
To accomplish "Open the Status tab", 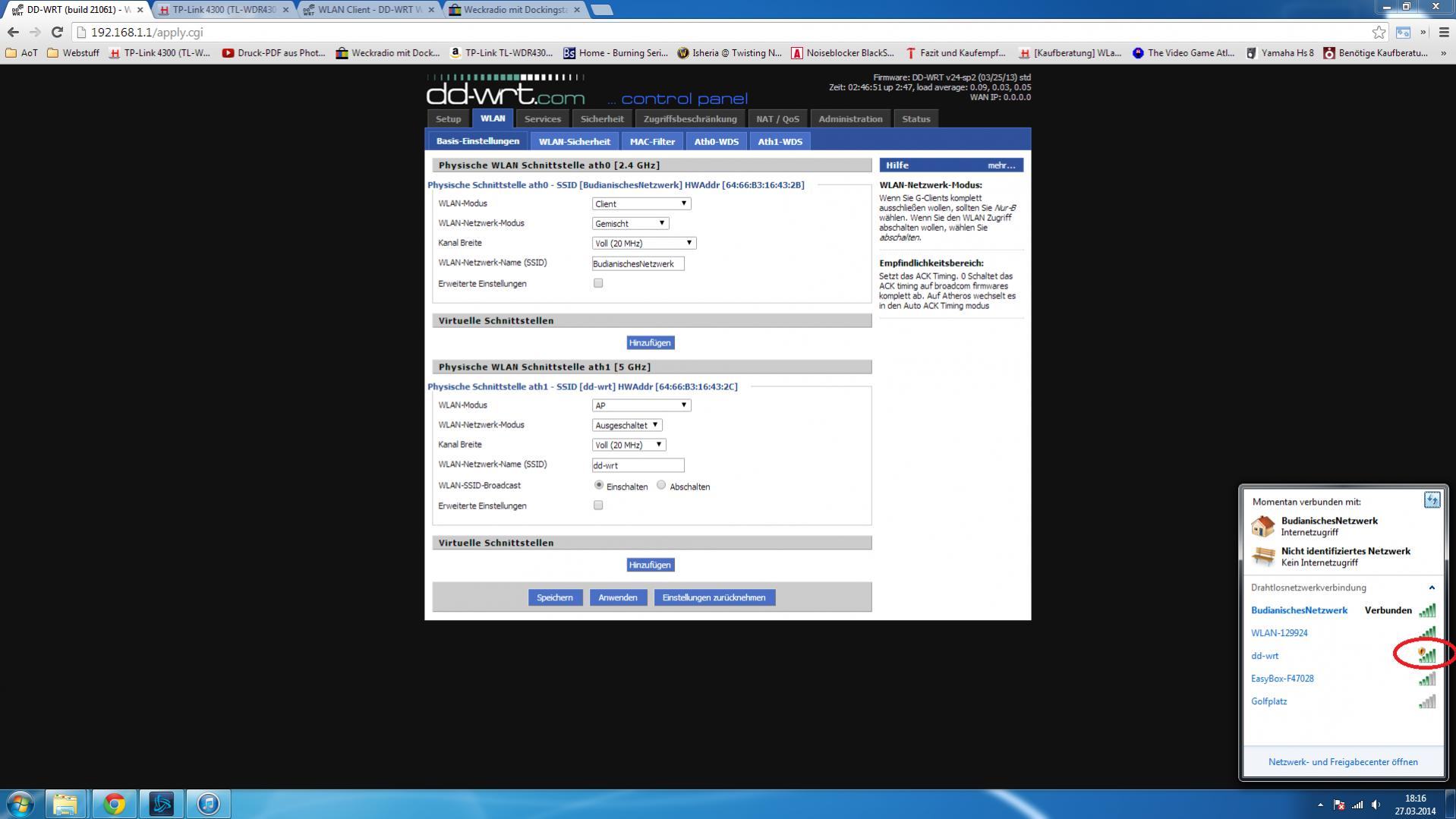I will [x=916, y=118].
